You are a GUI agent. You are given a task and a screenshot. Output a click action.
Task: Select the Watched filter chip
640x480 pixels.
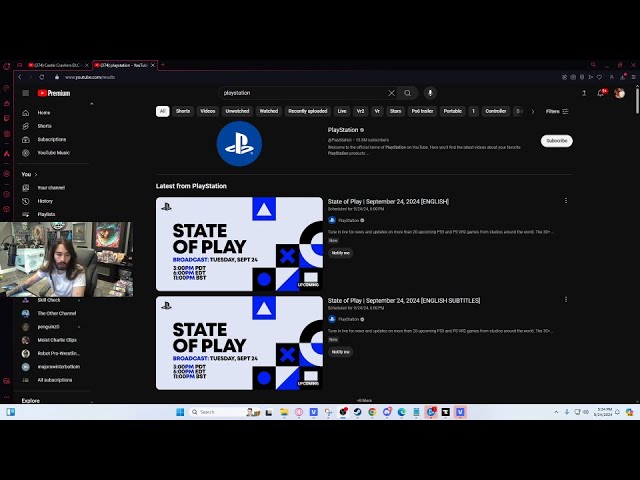point(269,111)
